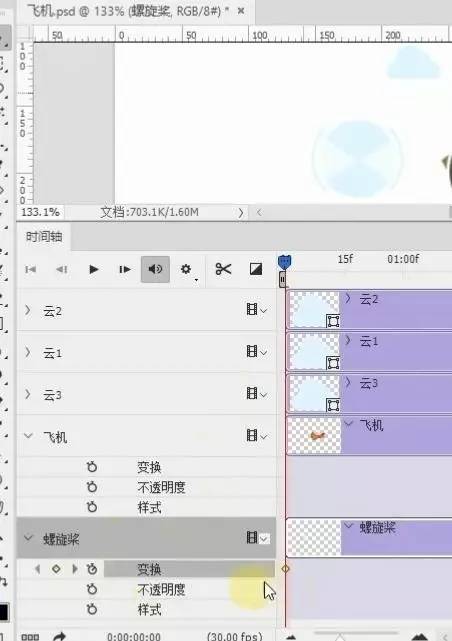Click the 133.1% zoom level field
This screenshot has height=641, width=452.
(40, 212)
